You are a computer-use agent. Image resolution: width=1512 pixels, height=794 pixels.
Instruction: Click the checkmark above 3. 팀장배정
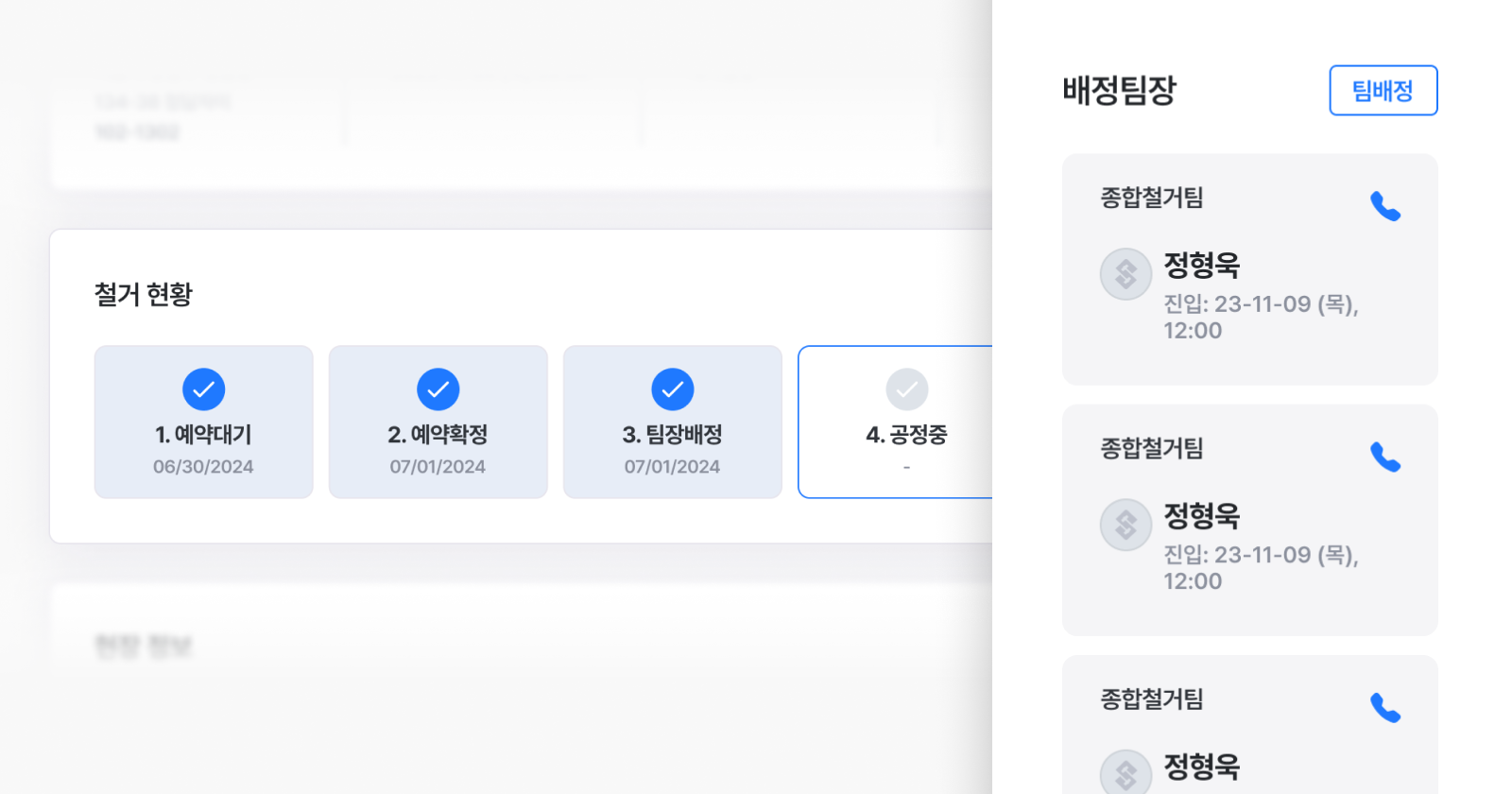[672, 389]
